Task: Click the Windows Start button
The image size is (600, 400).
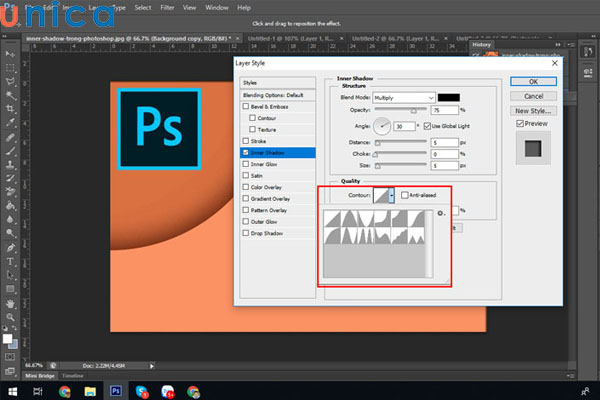Action: coord(11,390)
